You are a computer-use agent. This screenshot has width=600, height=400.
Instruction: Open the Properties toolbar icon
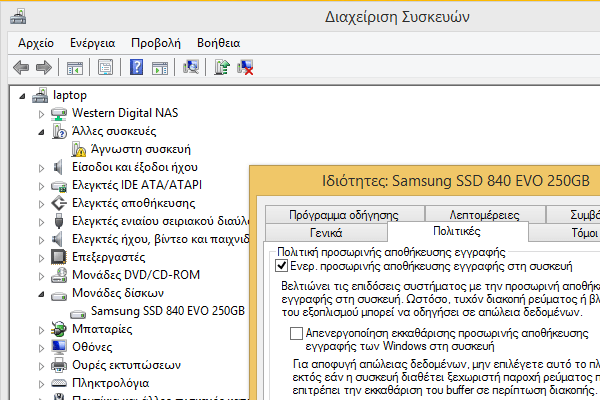(x=106, y=68)
